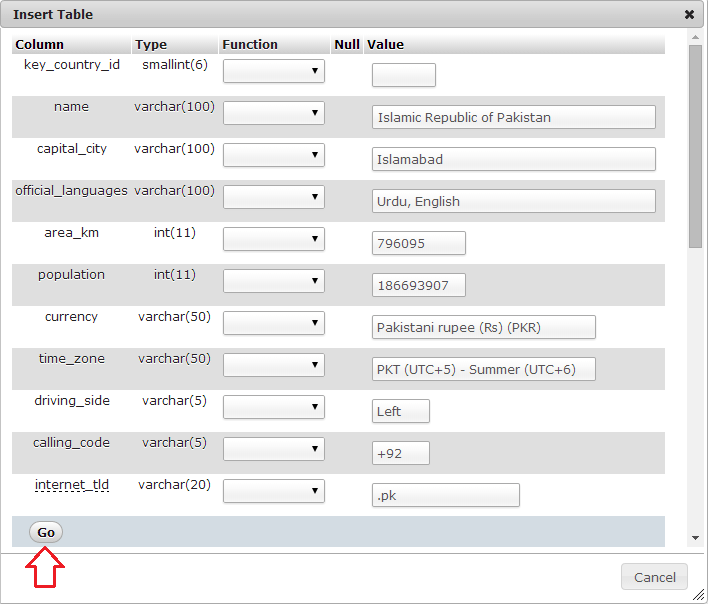Open Function dropdown for key_country_id
The width and height of the screenshot is (708, 604).
[x=273, y=71]
